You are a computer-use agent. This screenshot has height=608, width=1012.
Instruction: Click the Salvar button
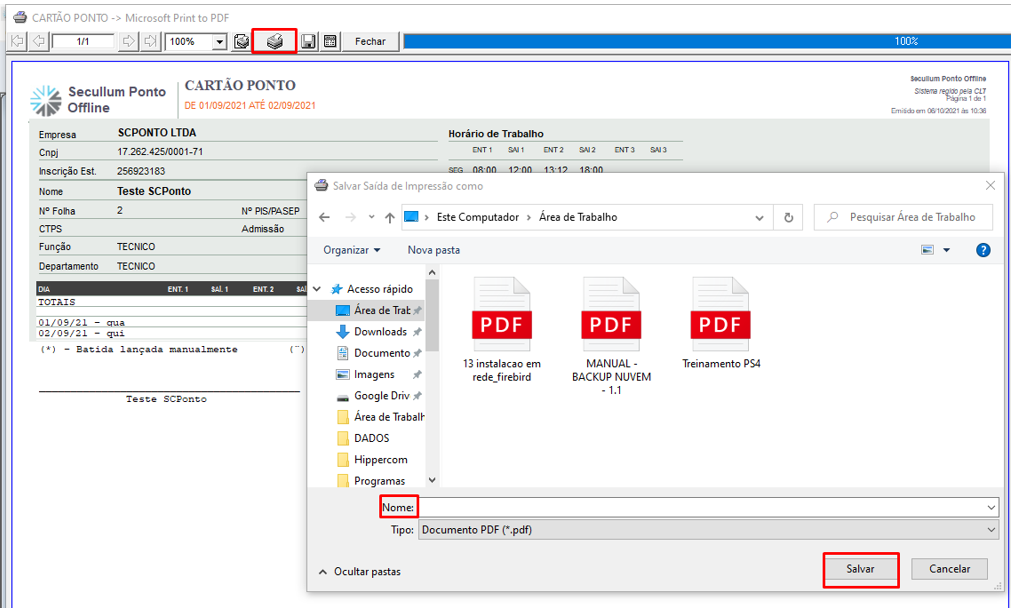click(860, 569)
